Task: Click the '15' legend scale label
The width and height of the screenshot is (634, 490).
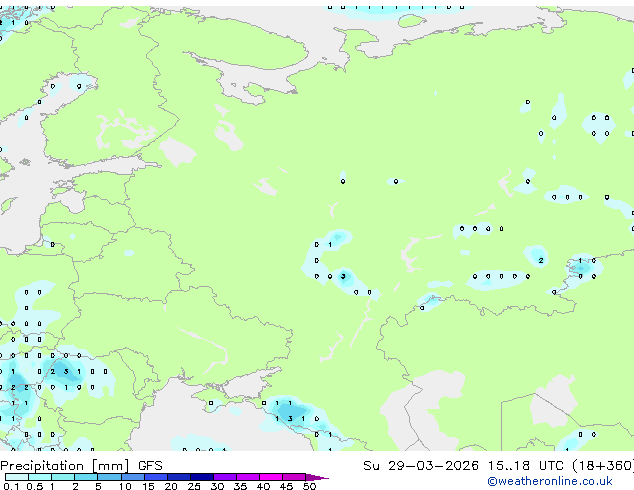Action: point(148,486)
